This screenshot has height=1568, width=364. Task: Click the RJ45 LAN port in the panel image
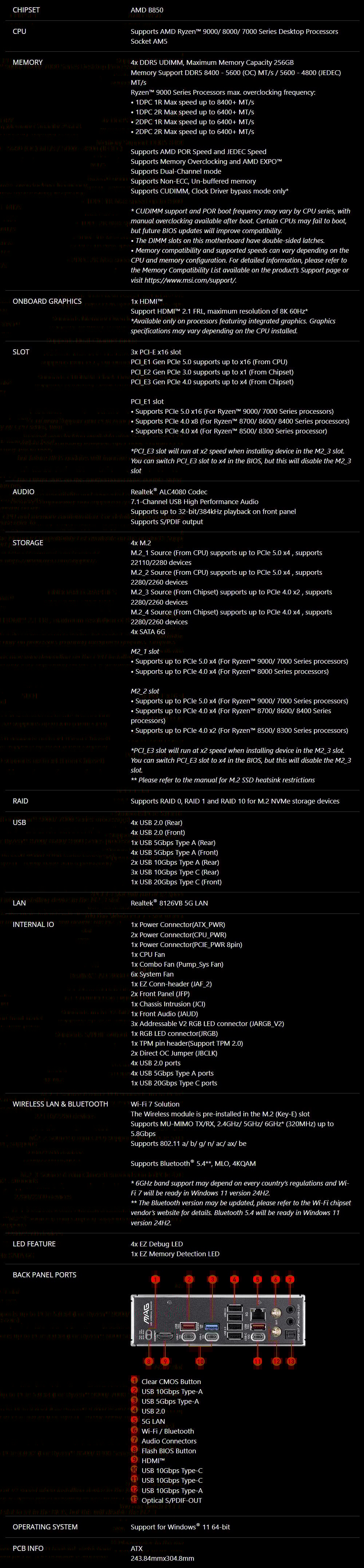[258, 1313]
